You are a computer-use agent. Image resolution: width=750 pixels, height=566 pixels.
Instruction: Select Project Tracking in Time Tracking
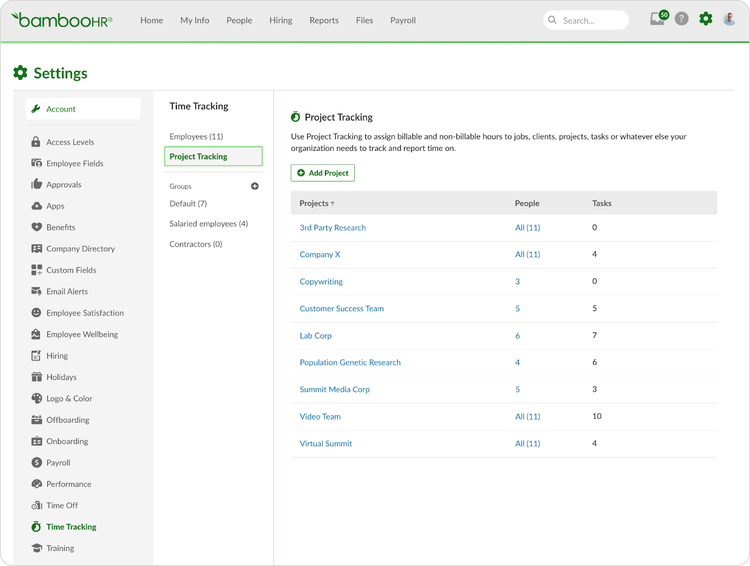pyautogui.click(x=213, y=156)
